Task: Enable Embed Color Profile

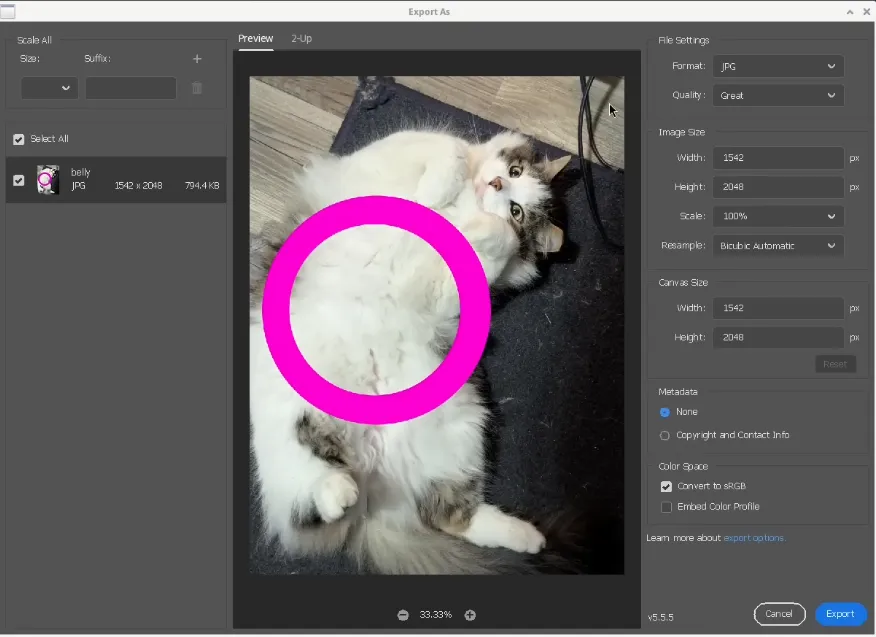Action: pos(666,507)
